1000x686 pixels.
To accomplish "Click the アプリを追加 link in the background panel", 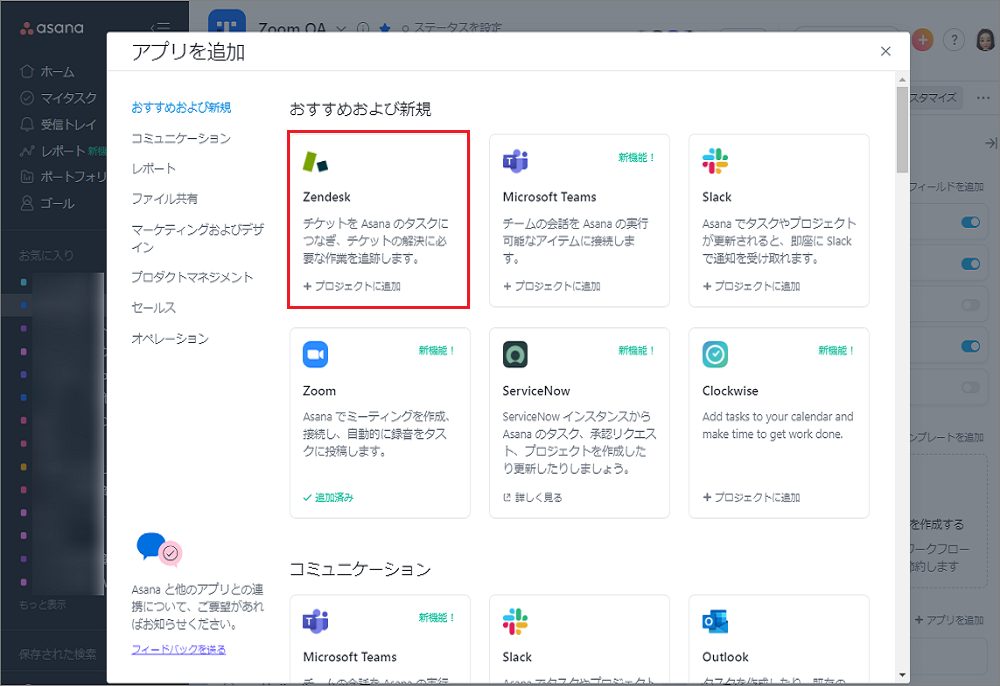I will 949,620.
